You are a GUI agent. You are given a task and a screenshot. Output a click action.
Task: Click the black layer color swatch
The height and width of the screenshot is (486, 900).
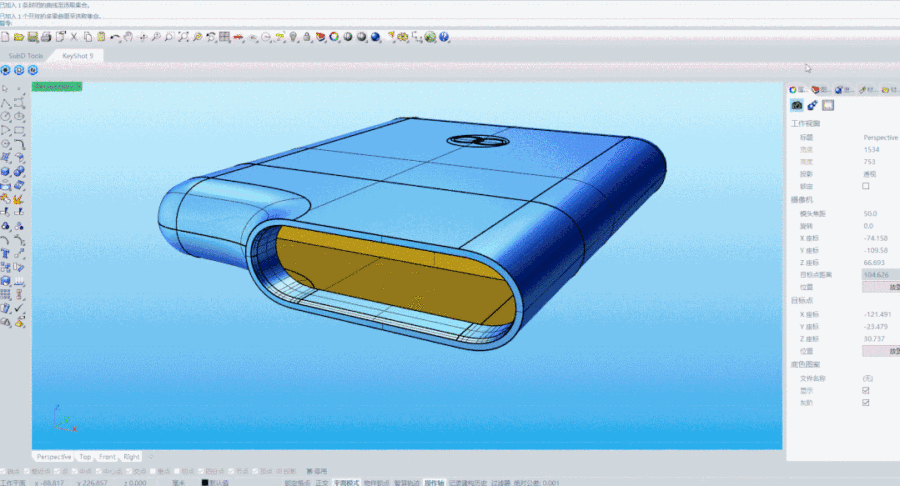[x=204, y=482]
